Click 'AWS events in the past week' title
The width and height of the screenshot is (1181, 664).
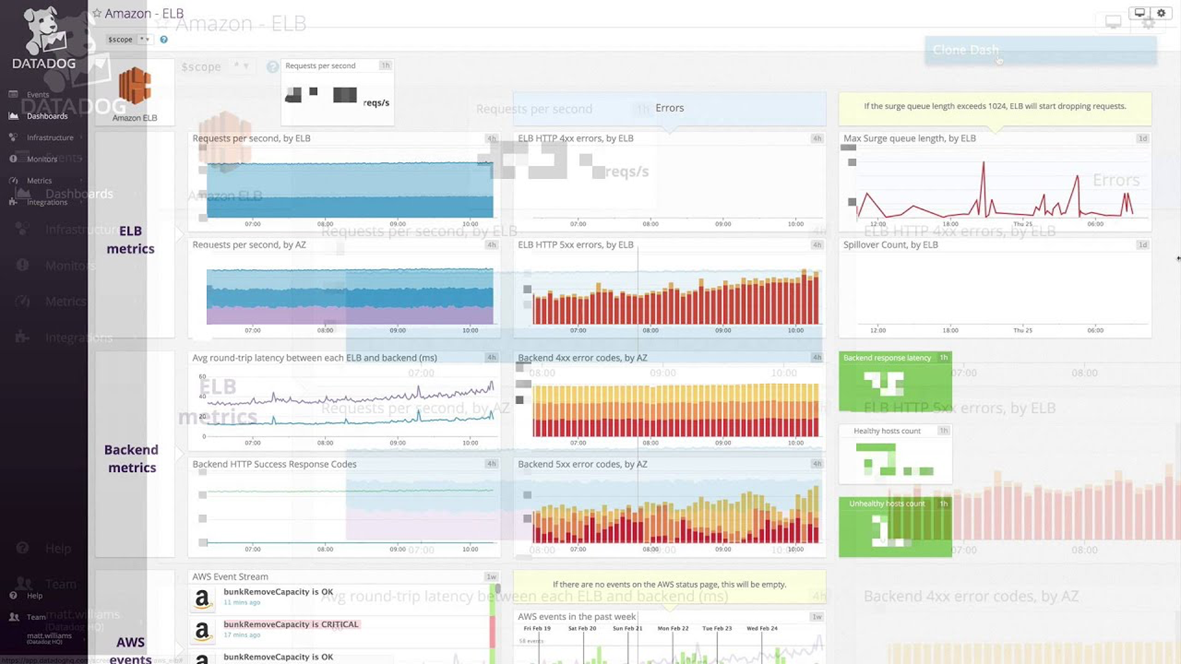(x=577, y=617)
